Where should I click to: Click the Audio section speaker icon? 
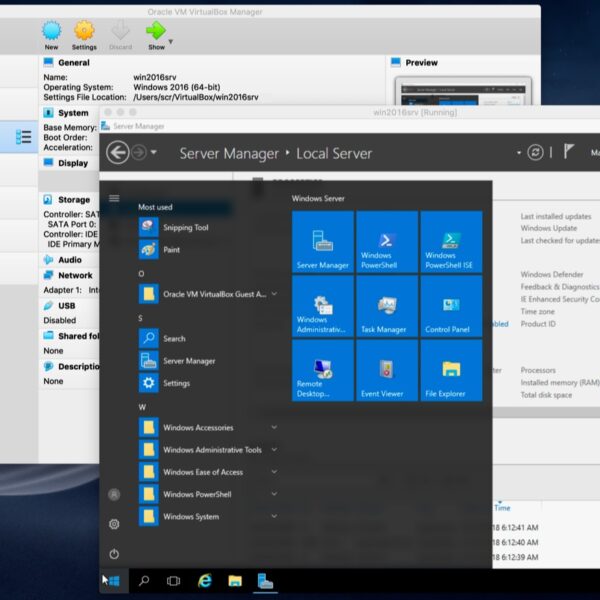pyautogui.click(x=48, y=259)
